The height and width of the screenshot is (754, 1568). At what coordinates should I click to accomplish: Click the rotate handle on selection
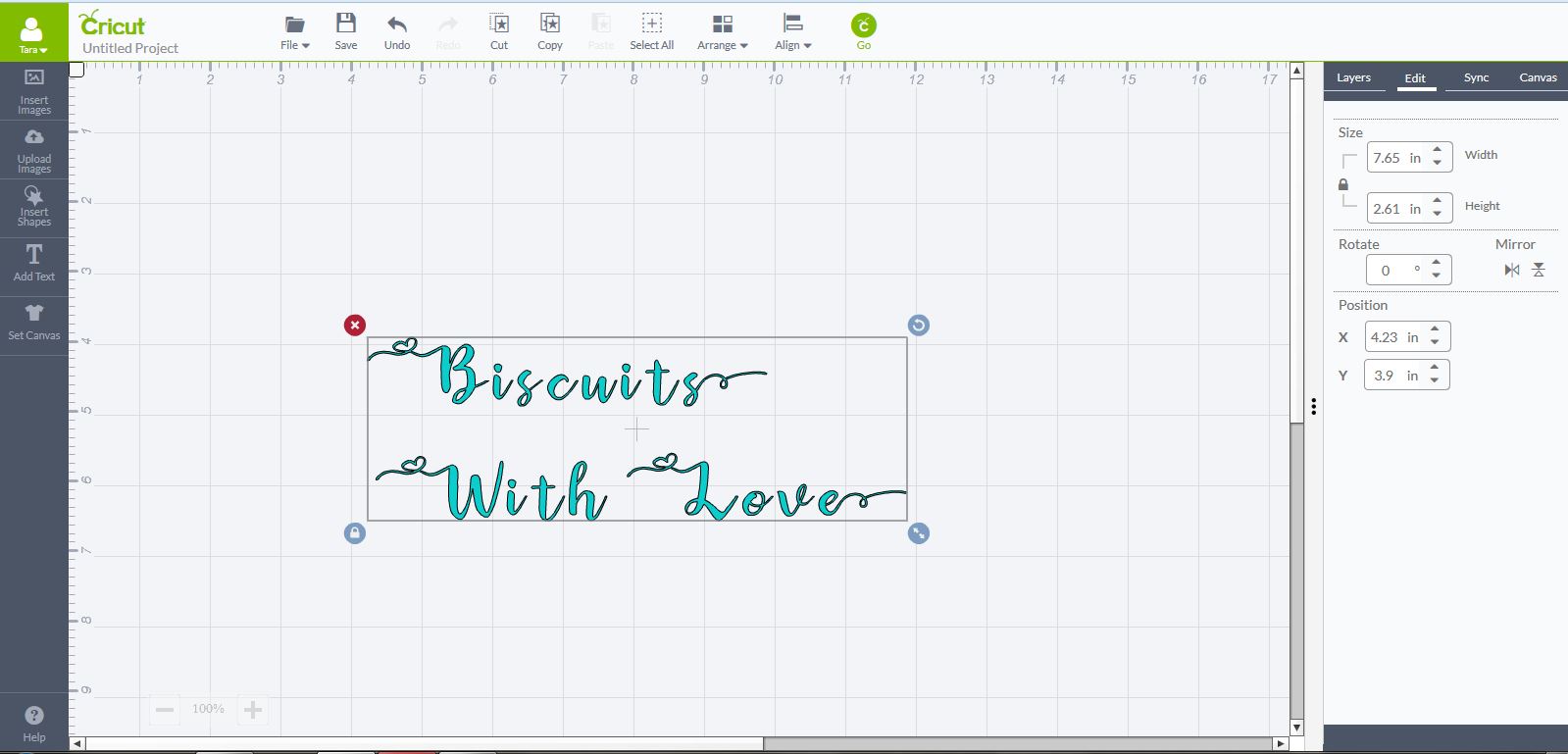[919, 325]
